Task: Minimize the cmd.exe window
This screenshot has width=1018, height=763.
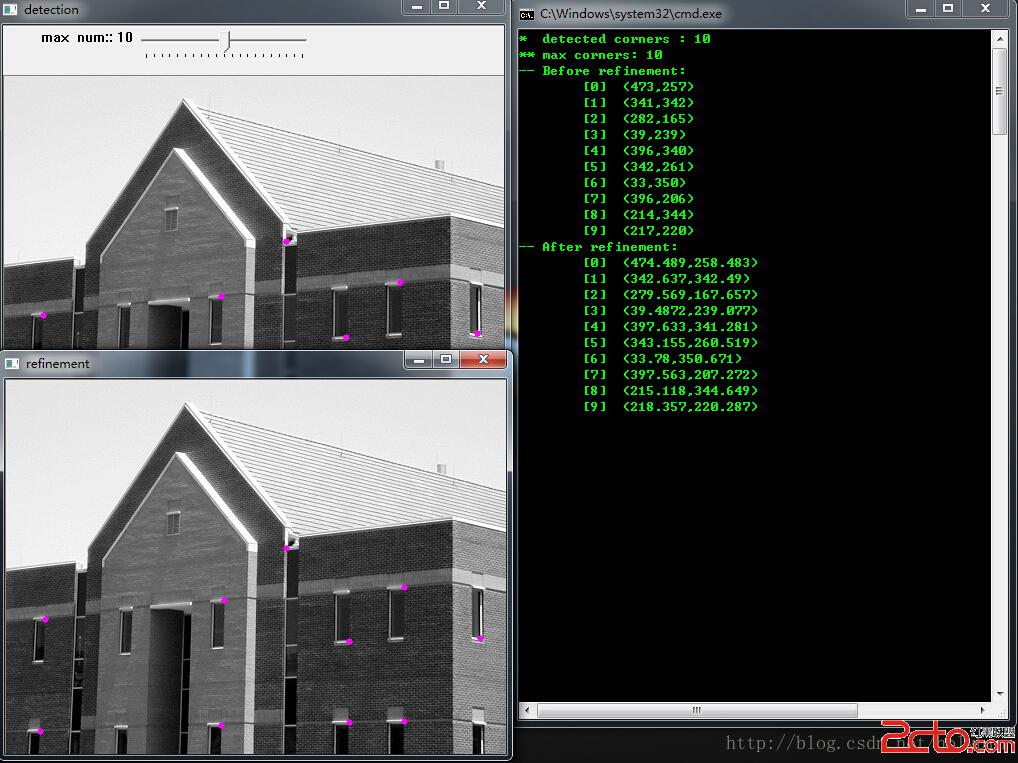Action: point(921,8)
